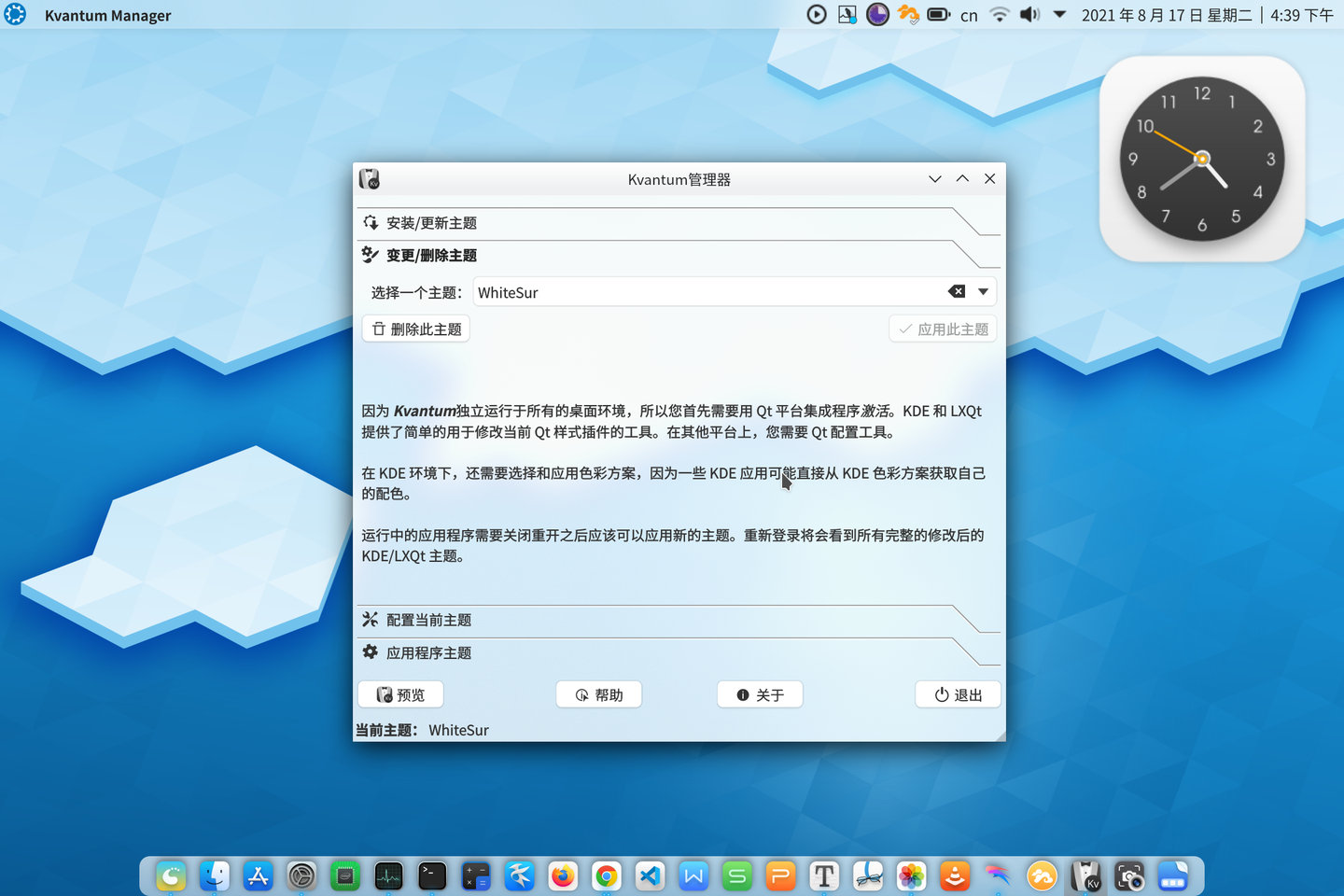Open the green CPU chip dock icon
The image size is (1344, 896).
click(x=345, y=875)
